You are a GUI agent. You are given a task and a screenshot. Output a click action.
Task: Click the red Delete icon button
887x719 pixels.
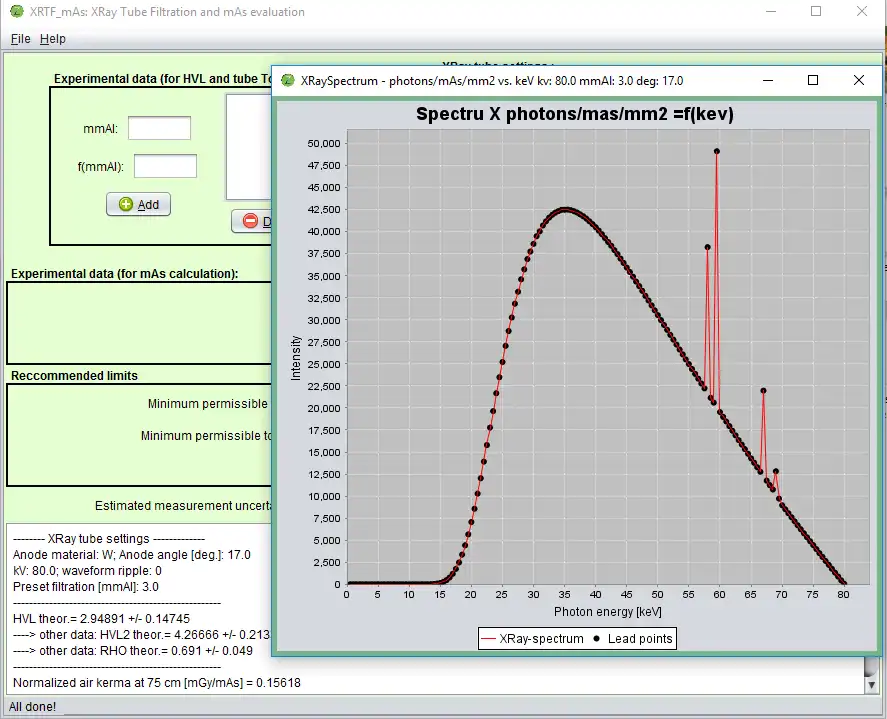pyautogui.click(x=250, y=221)
